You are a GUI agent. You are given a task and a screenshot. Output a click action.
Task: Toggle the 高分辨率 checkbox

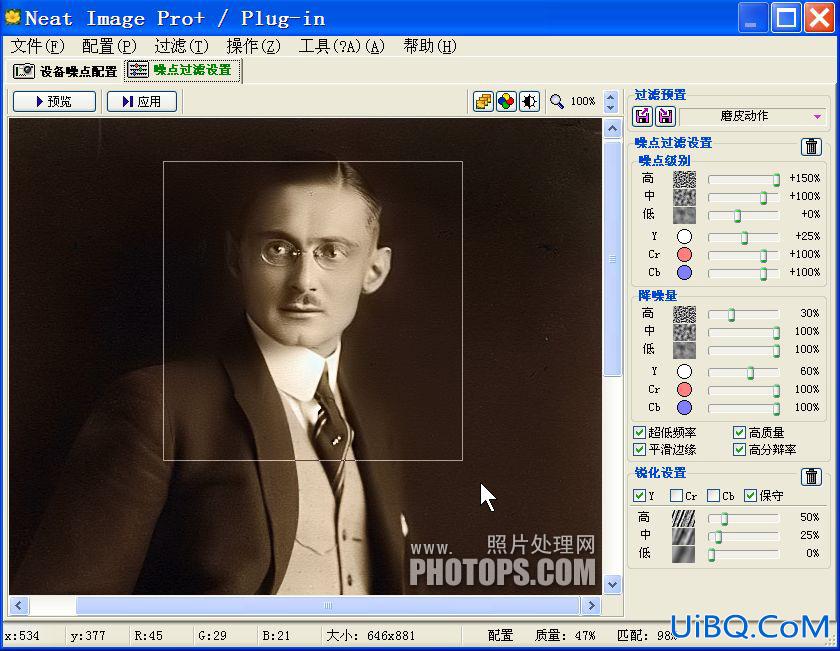click(739, 449)
